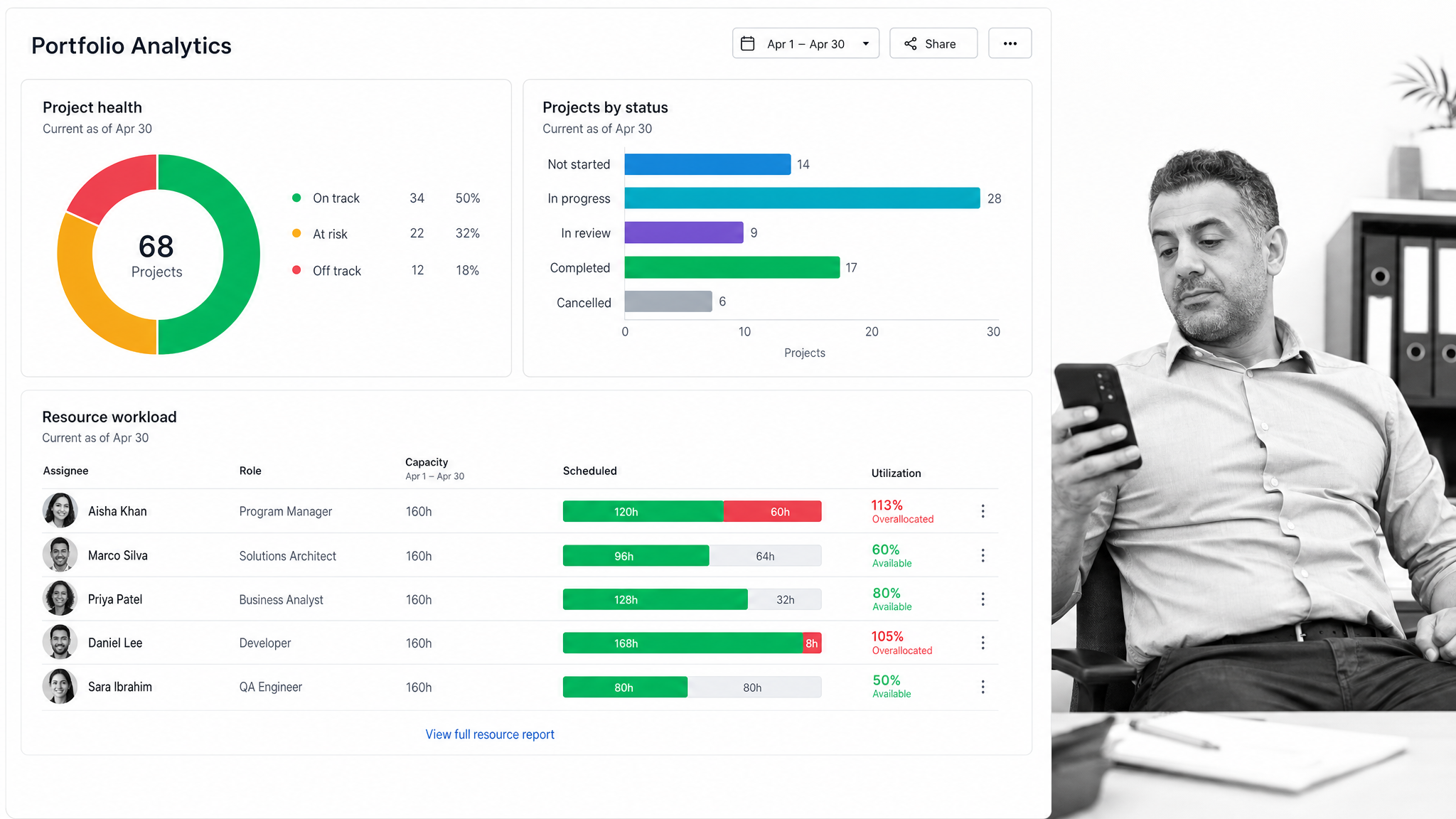Click the 113% Overallocated utilization value
This screenshot has height=819, width=1456.
pos(902,511)
